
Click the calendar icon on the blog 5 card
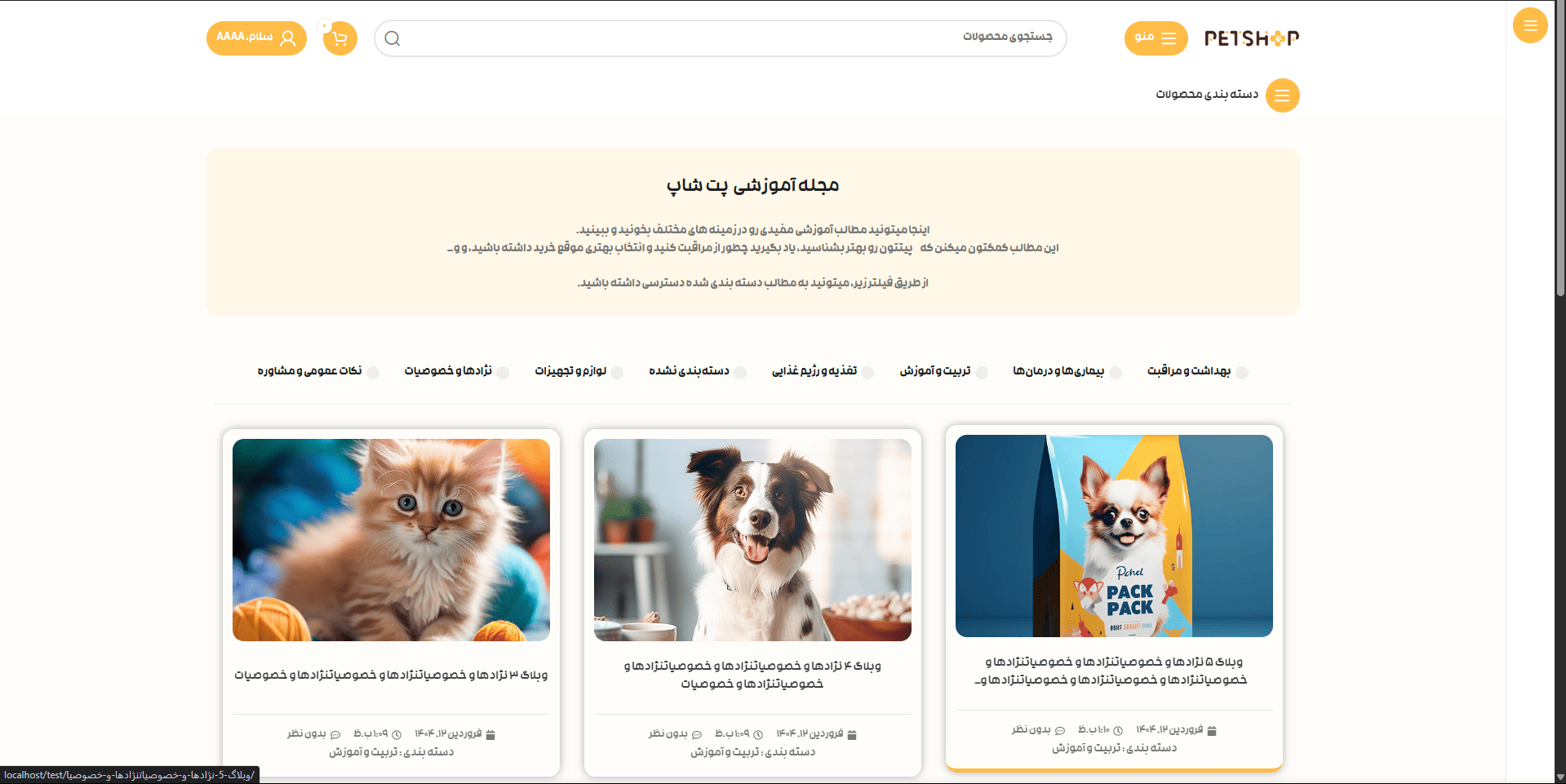point(1212,731)
